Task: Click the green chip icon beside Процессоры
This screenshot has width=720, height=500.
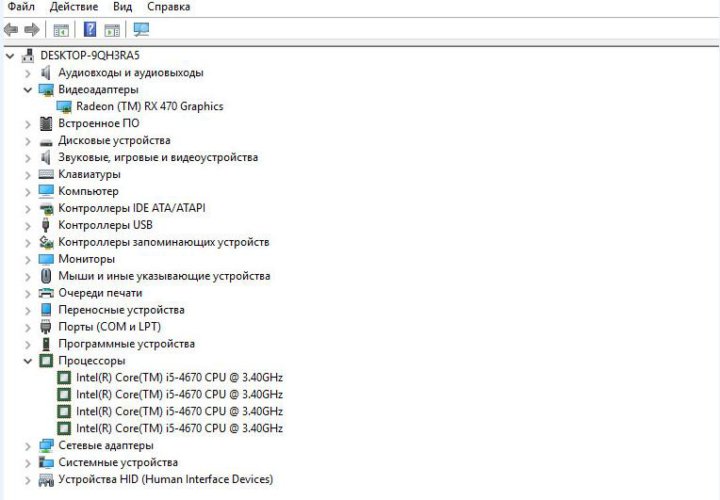Action: [x=46, y=361]
